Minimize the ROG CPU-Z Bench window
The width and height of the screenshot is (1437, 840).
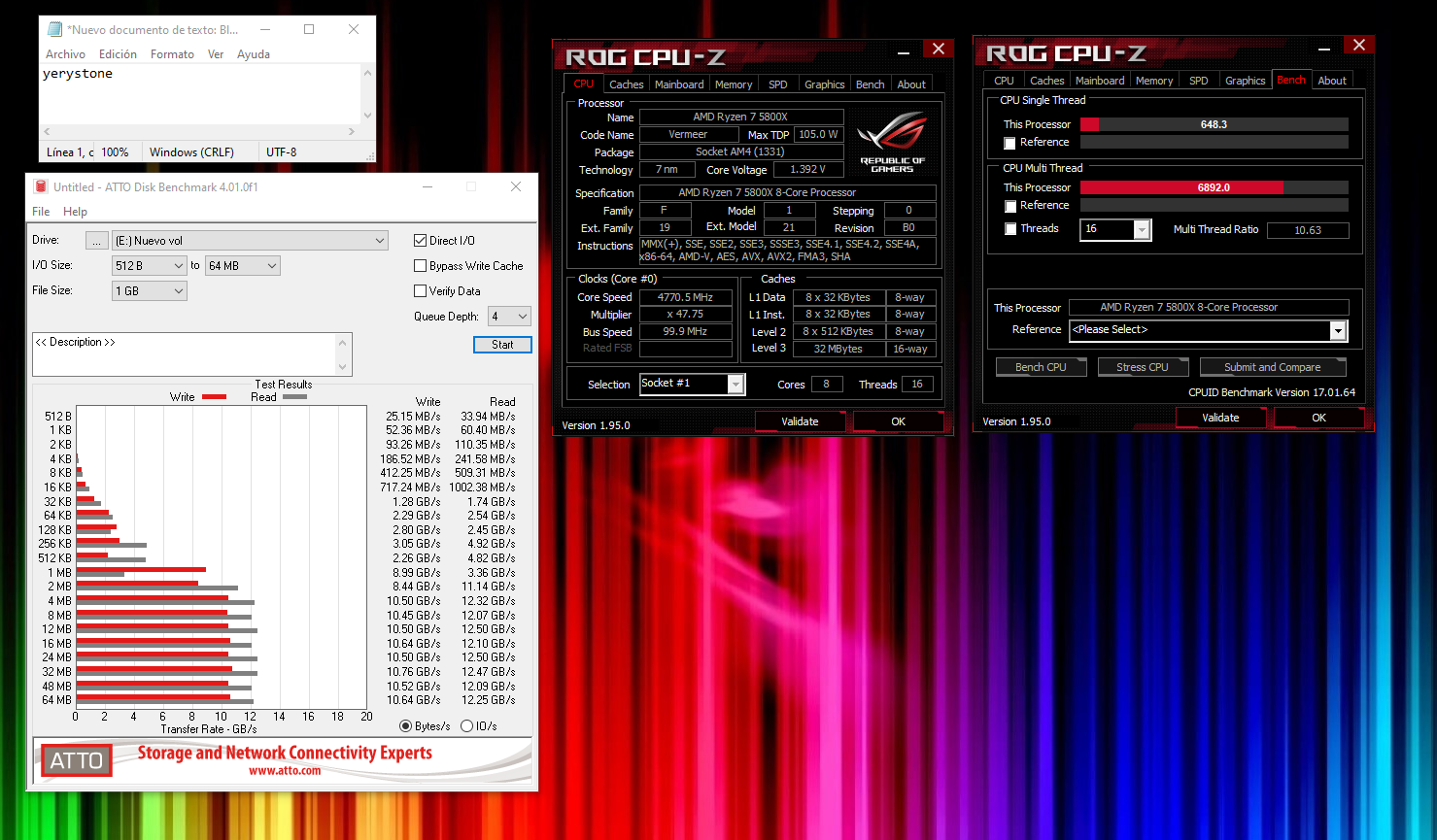[1324, 49]
